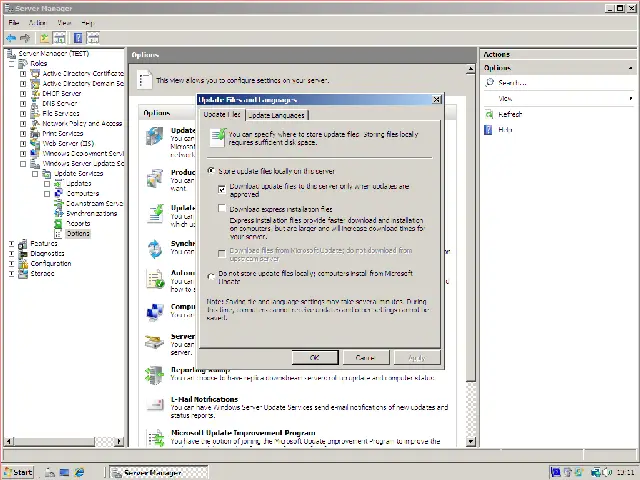Select 'Store update files locally' radio button
640x480 pixels.
click(x=211, y=171)
